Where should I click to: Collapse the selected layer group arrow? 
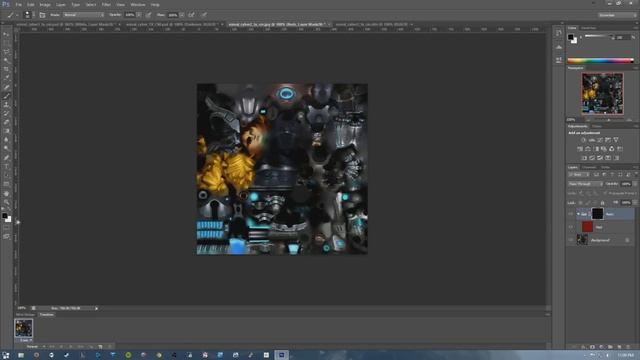pyautogui.click(x=578, y=214)
